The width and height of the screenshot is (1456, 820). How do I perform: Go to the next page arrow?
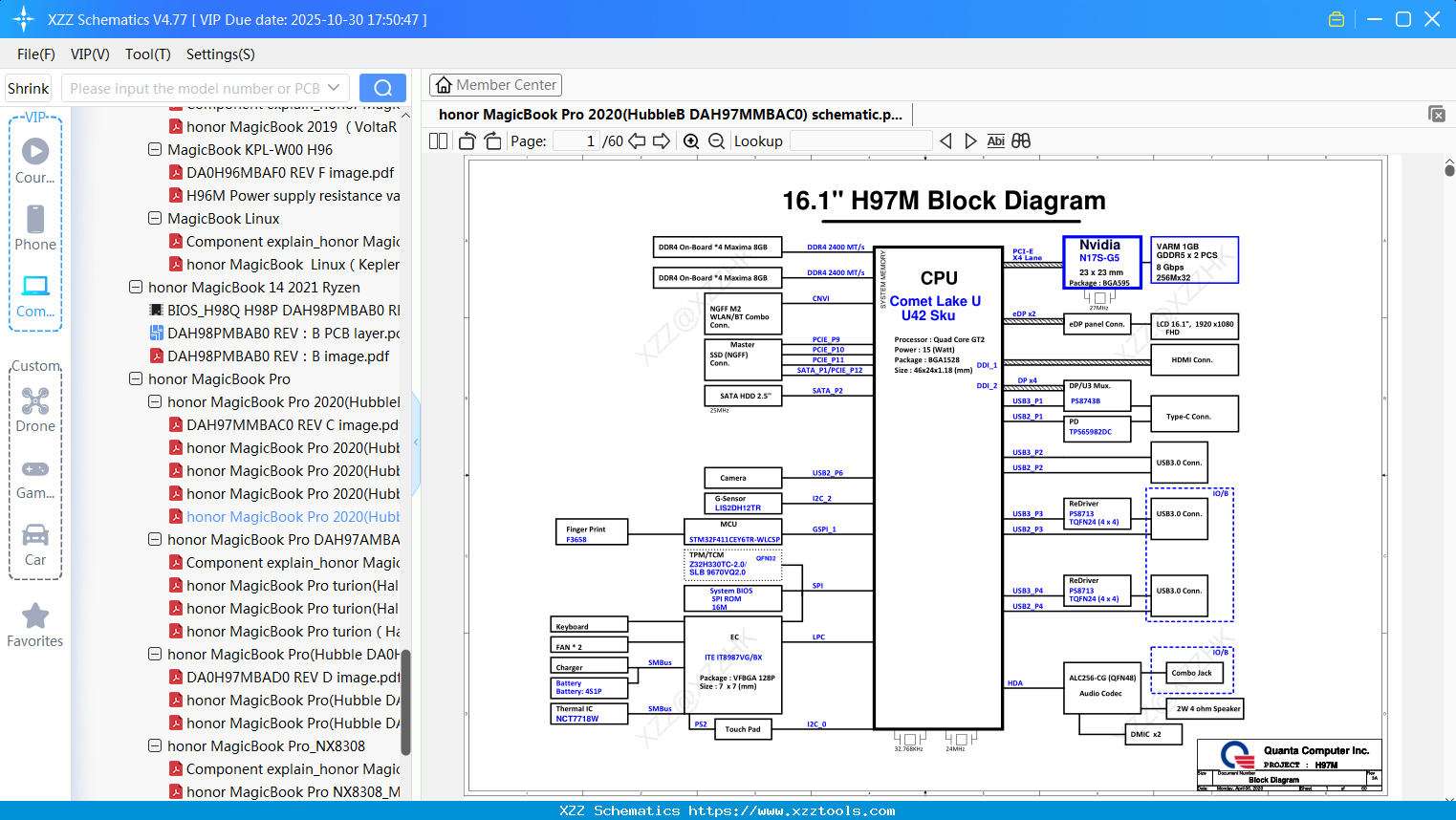[662, 141]
